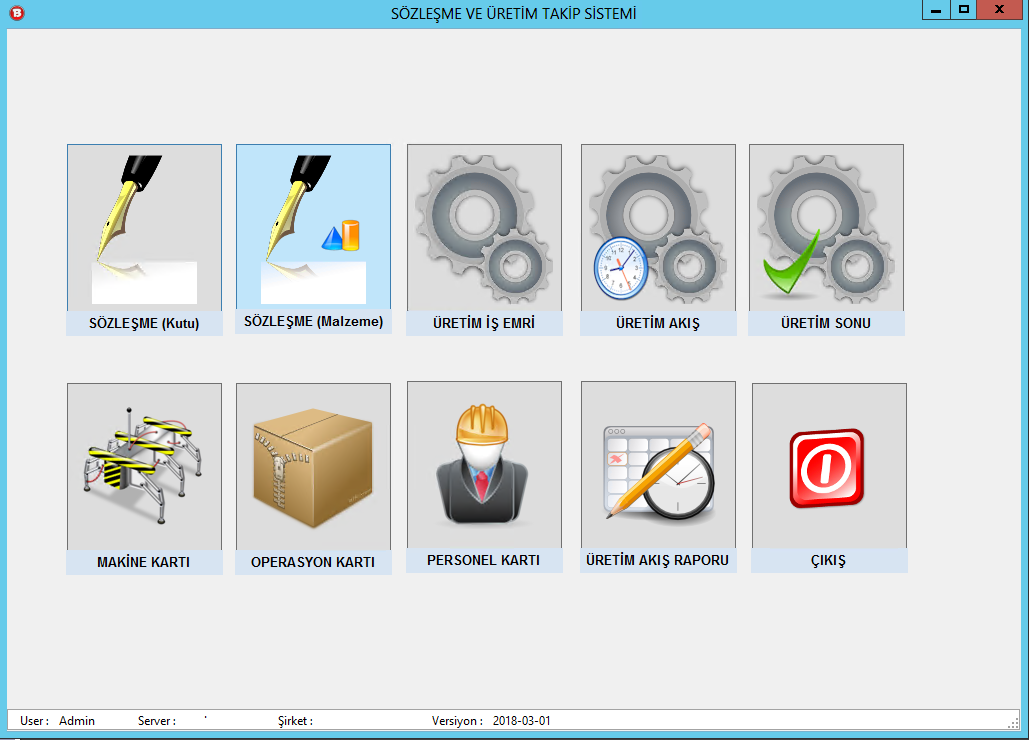Click the cardboard box OPERASYON KARTI icon
The height and width of the screenshot is (740, 1029).
[x=313, y=466]
